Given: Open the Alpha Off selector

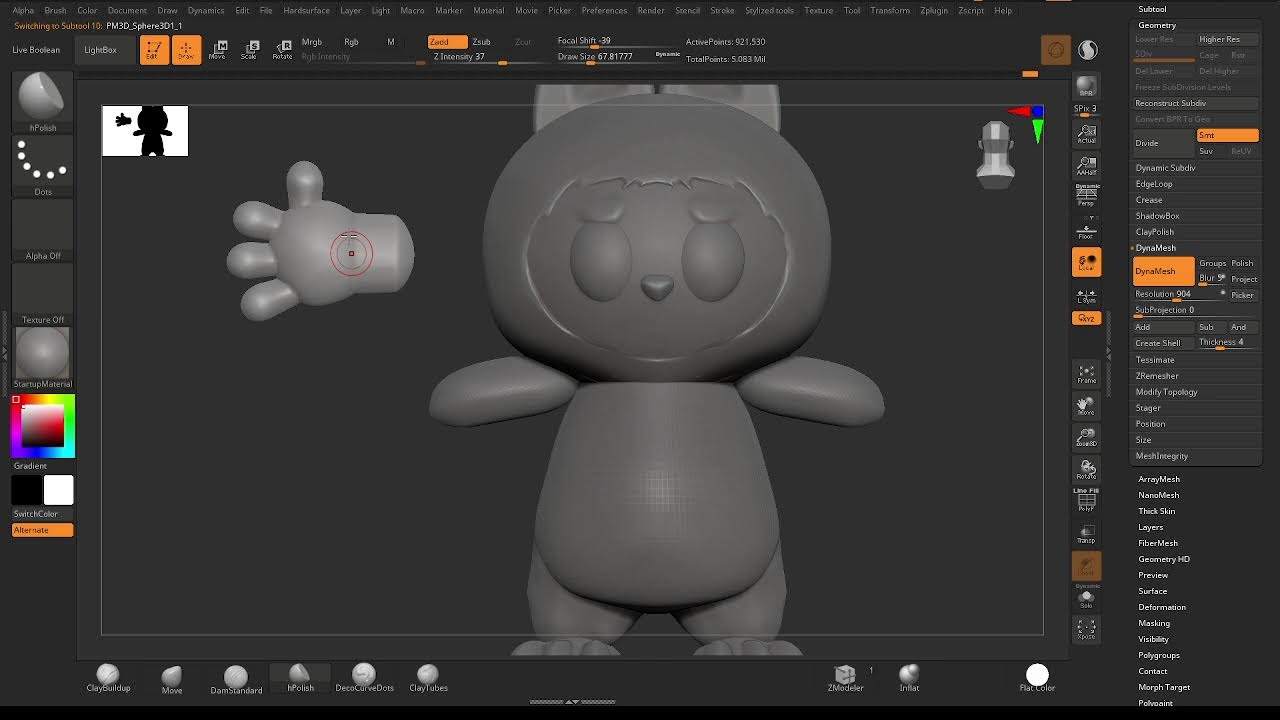Looking at the screenshot, I should pyautogui.click(x=42, y=230).
